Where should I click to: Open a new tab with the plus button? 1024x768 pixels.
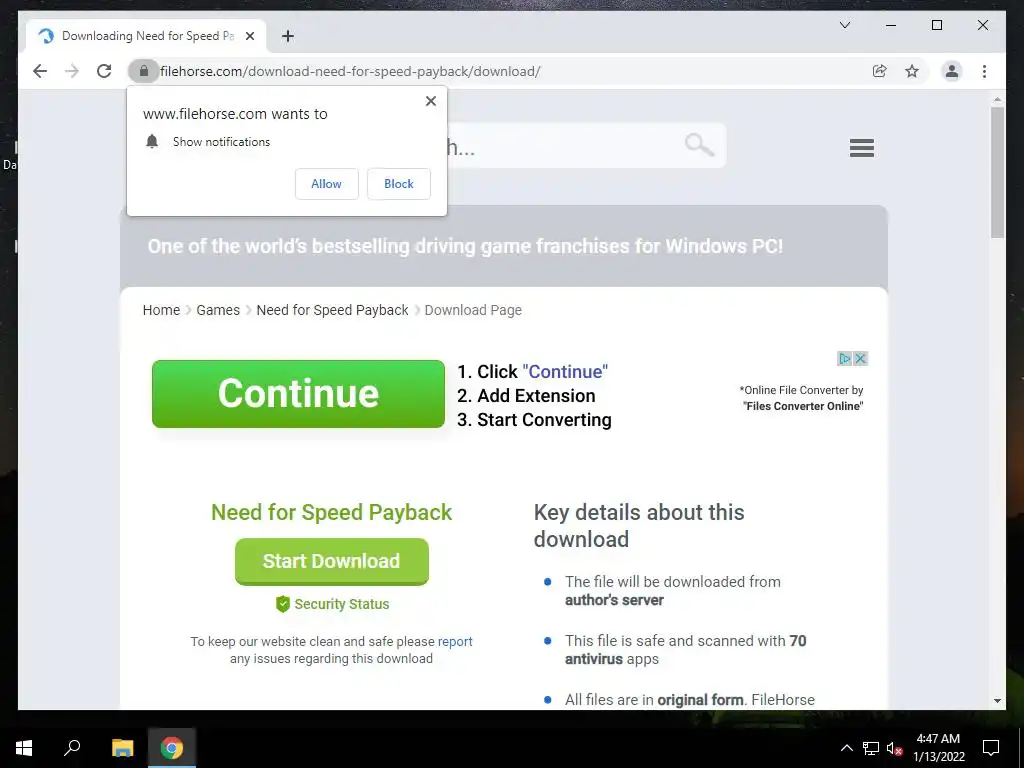(x=288, y=37)
